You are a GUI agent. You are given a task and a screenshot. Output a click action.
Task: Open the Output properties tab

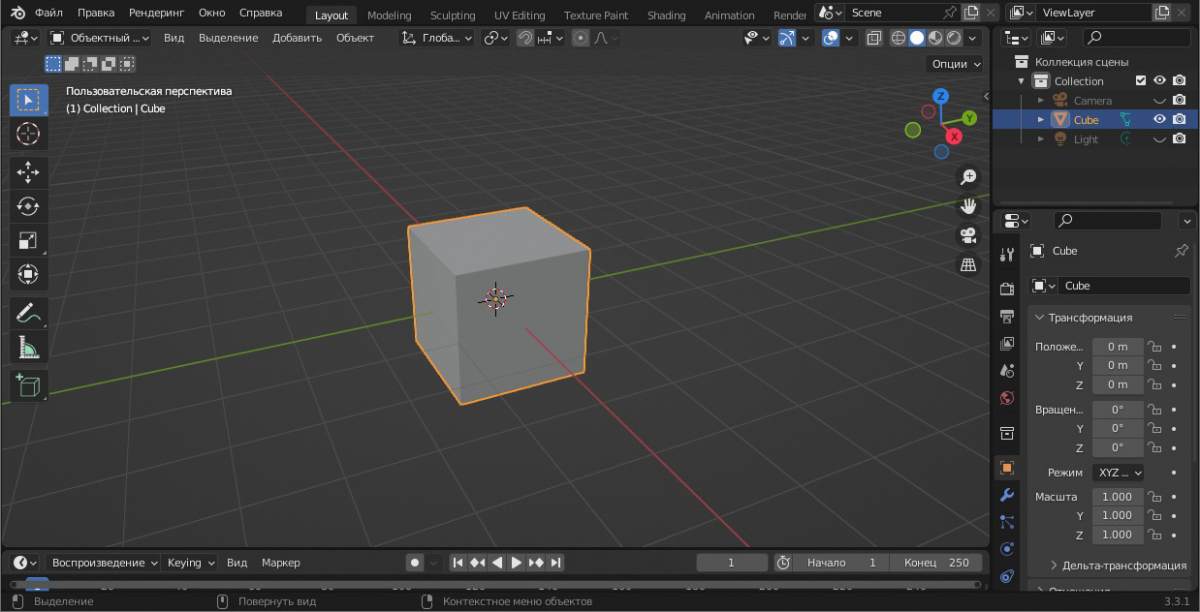click(x=1007, y=316)
